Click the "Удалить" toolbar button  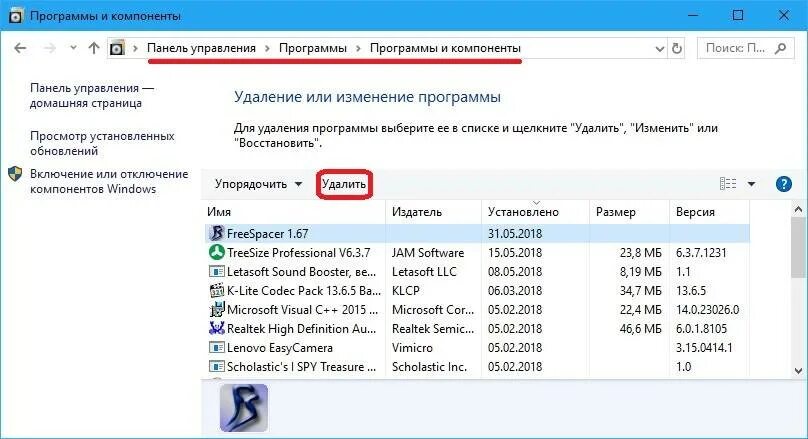[344, 184]
